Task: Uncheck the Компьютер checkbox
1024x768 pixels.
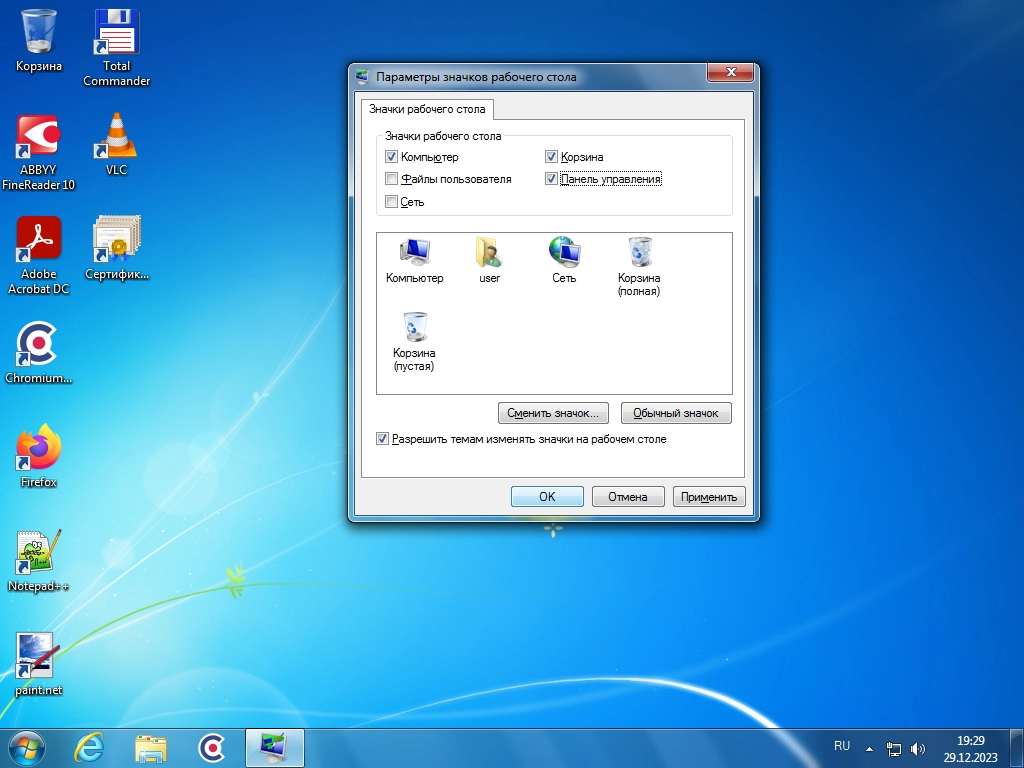Action: (391, 157)
